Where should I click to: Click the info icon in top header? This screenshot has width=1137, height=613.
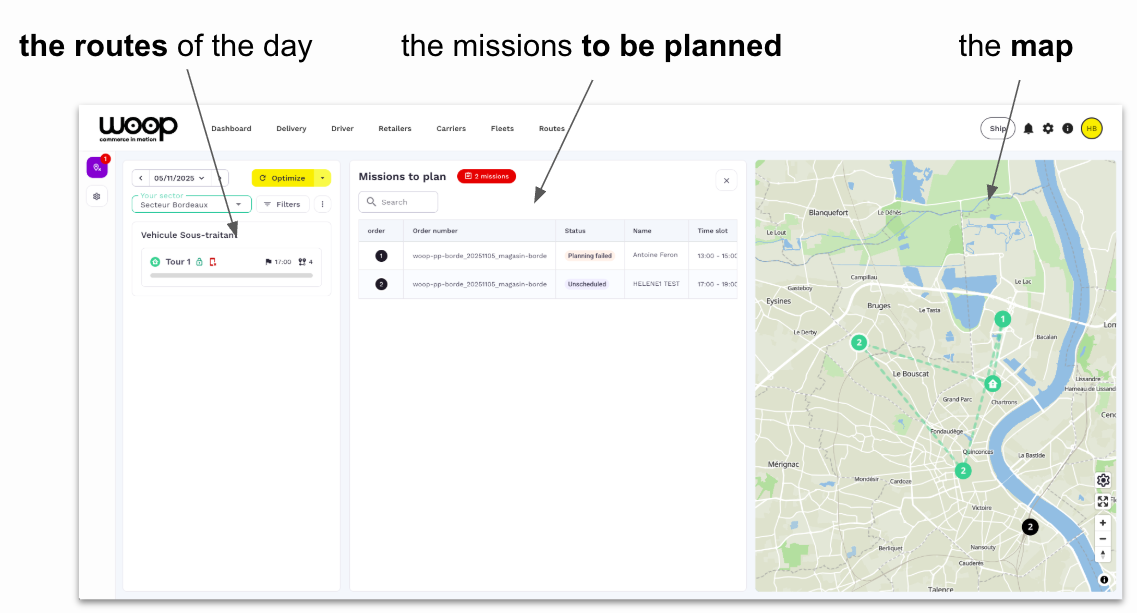[1068, 129]
